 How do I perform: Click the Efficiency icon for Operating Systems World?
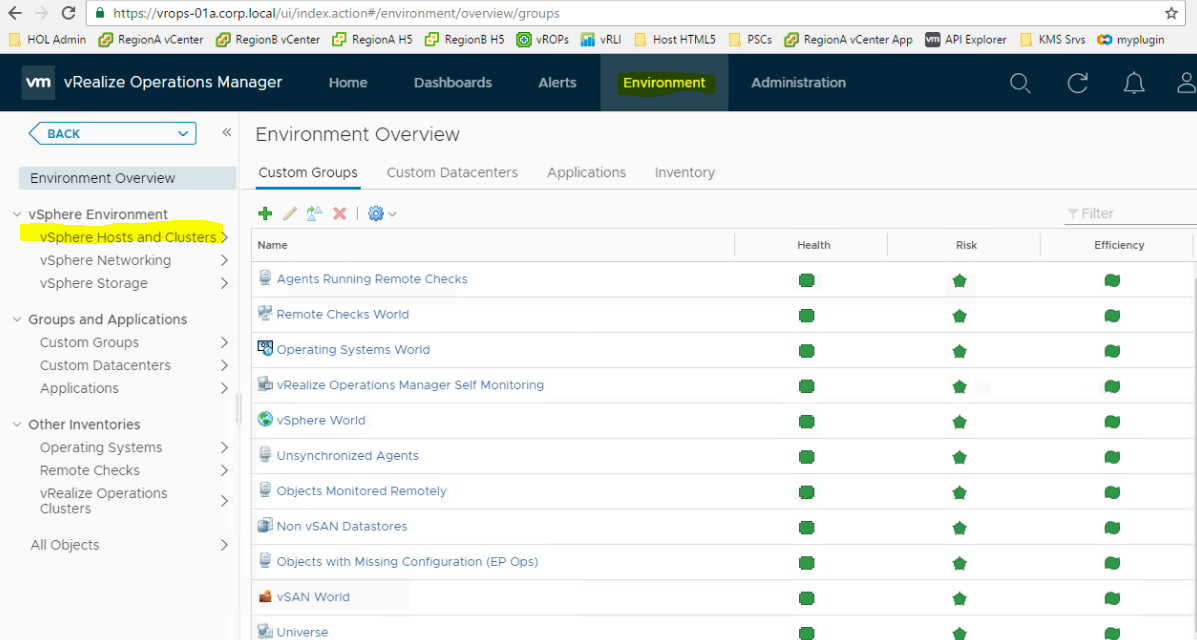(x=1112, y=351)
